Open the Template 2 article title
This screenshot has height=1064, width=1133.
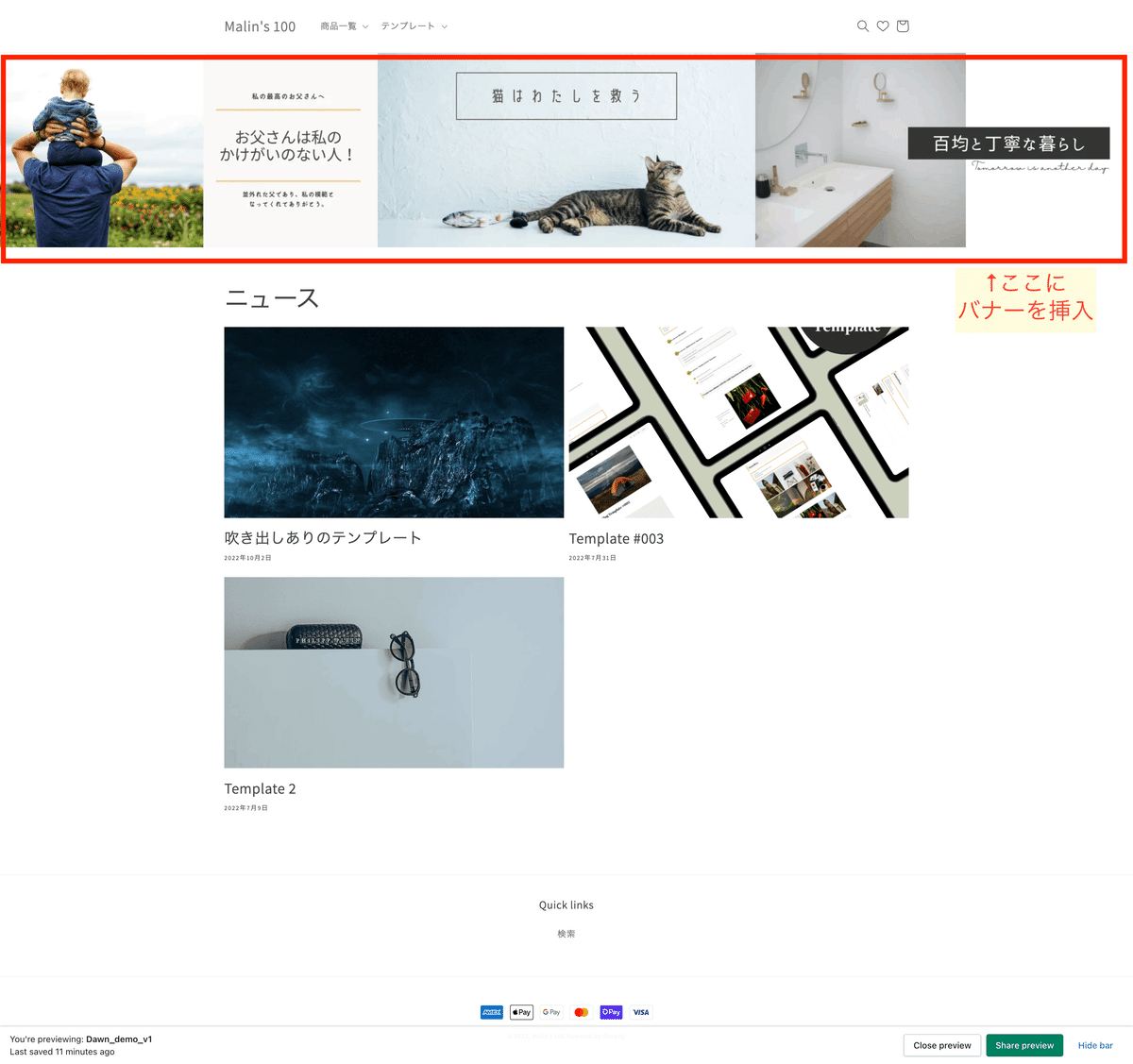(260, 789)
